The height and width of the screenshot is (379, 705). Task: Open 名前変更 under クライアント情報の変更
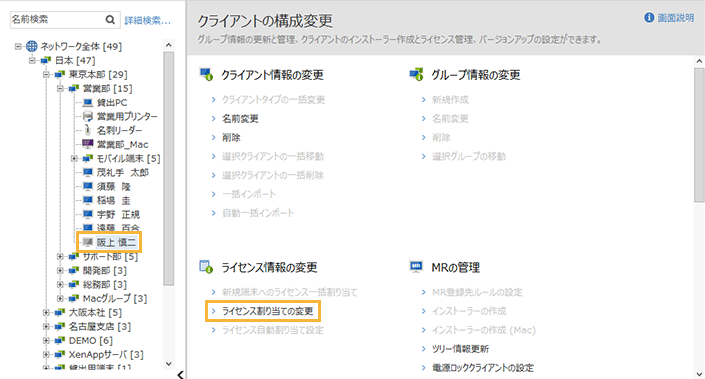240,119
